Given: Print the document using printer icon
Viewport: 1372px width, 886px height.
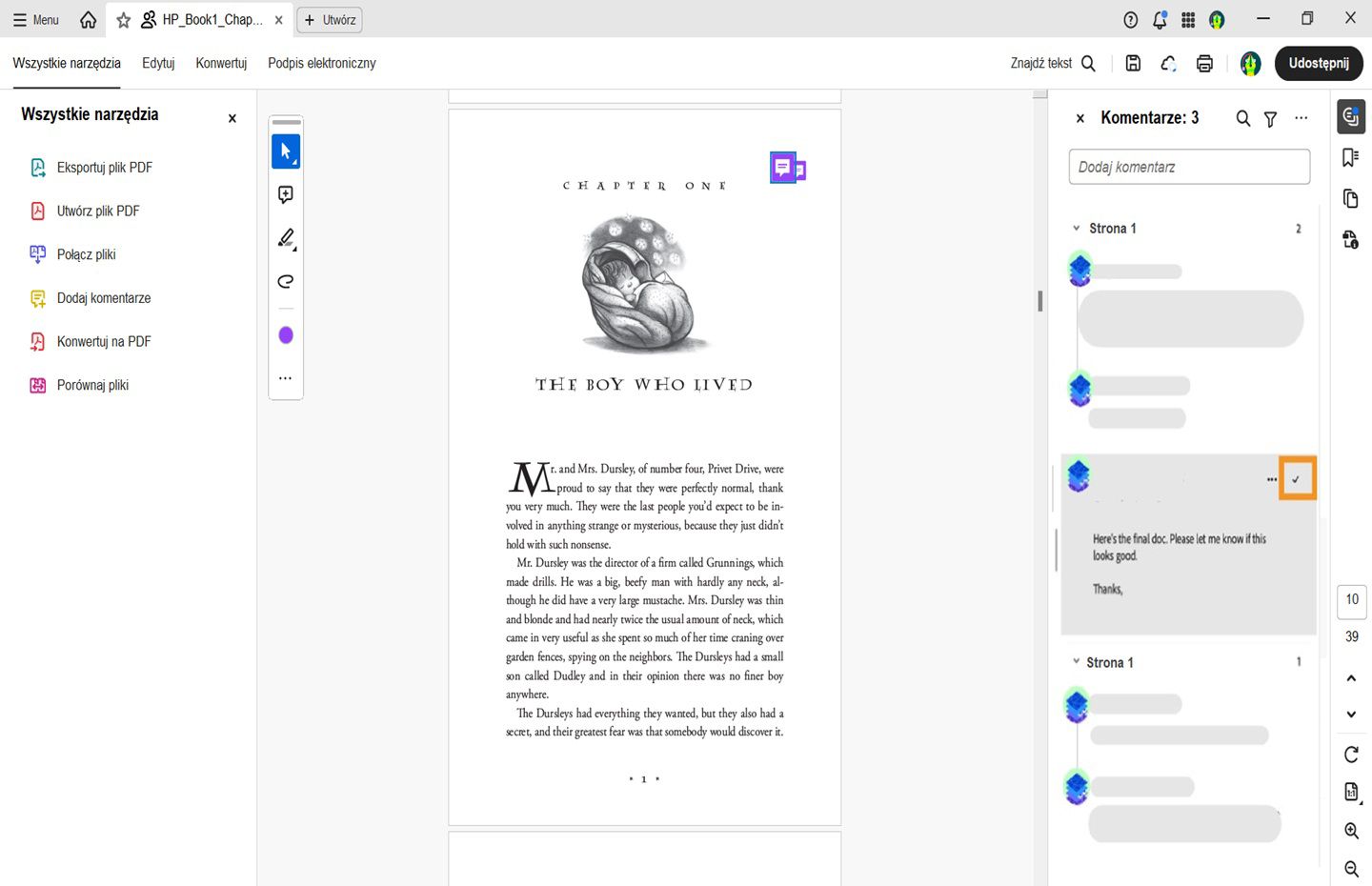Looking at the screenshot, I should click(x=1204, y=63).
